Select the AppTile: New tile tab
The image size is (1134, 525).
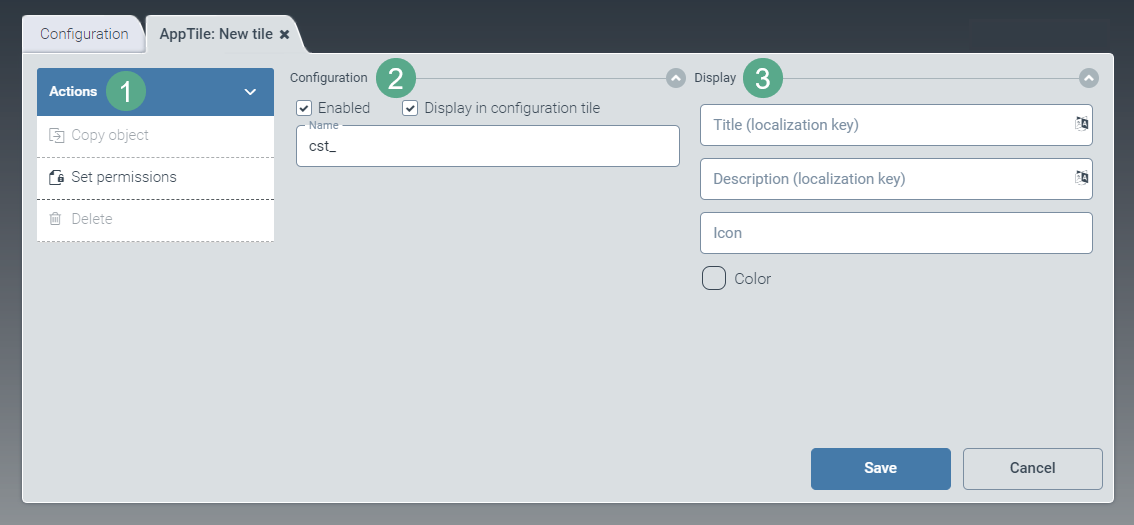215,34
